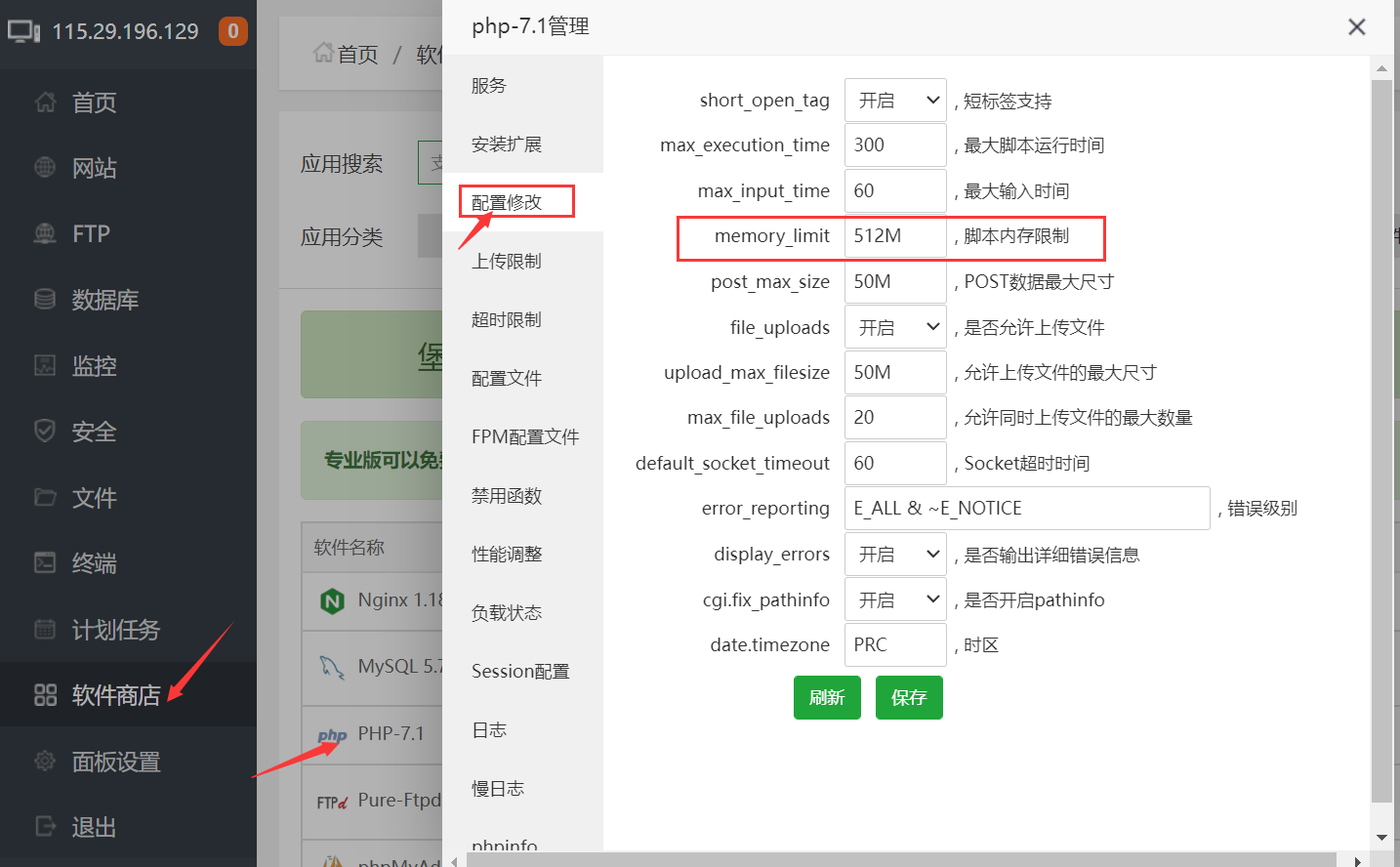Viewport: 1400px width, 867px height.
Task: Open the files folder icon
Action: pos(45,497)
